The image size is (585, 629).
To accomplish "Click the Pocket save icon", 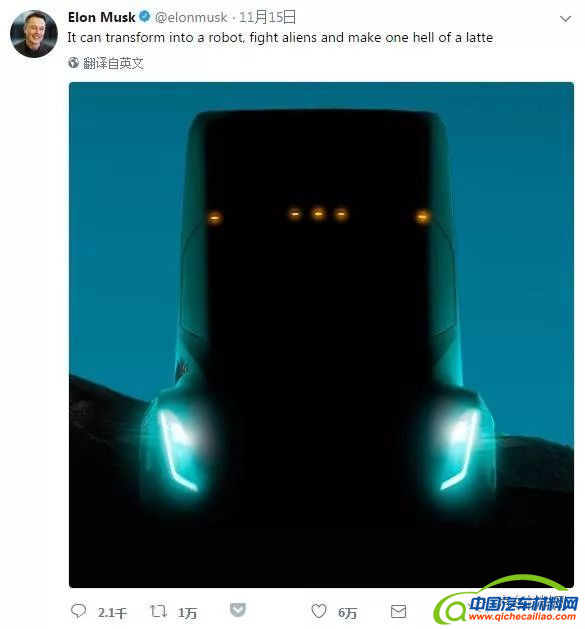I will click(238, 610).
